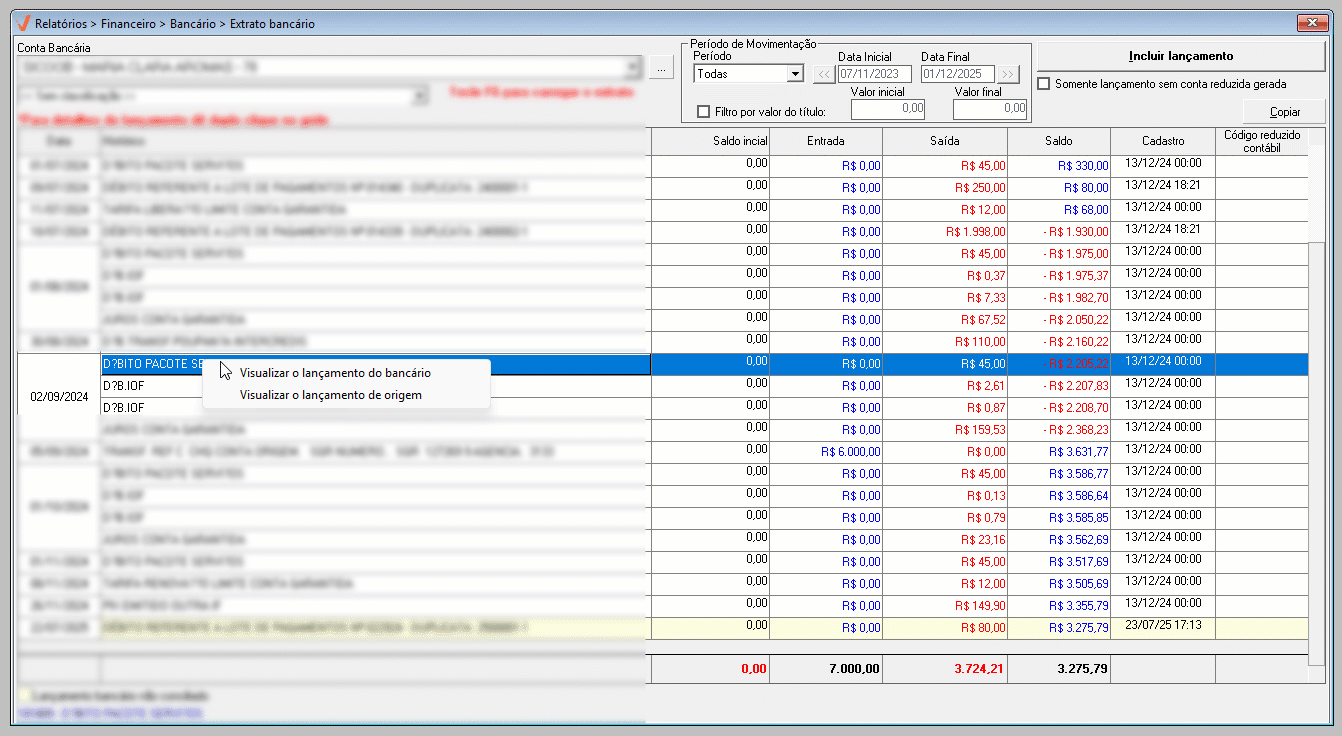
Task: Choose Visualizar o lançamento do bancário
Action: [335, 373]
